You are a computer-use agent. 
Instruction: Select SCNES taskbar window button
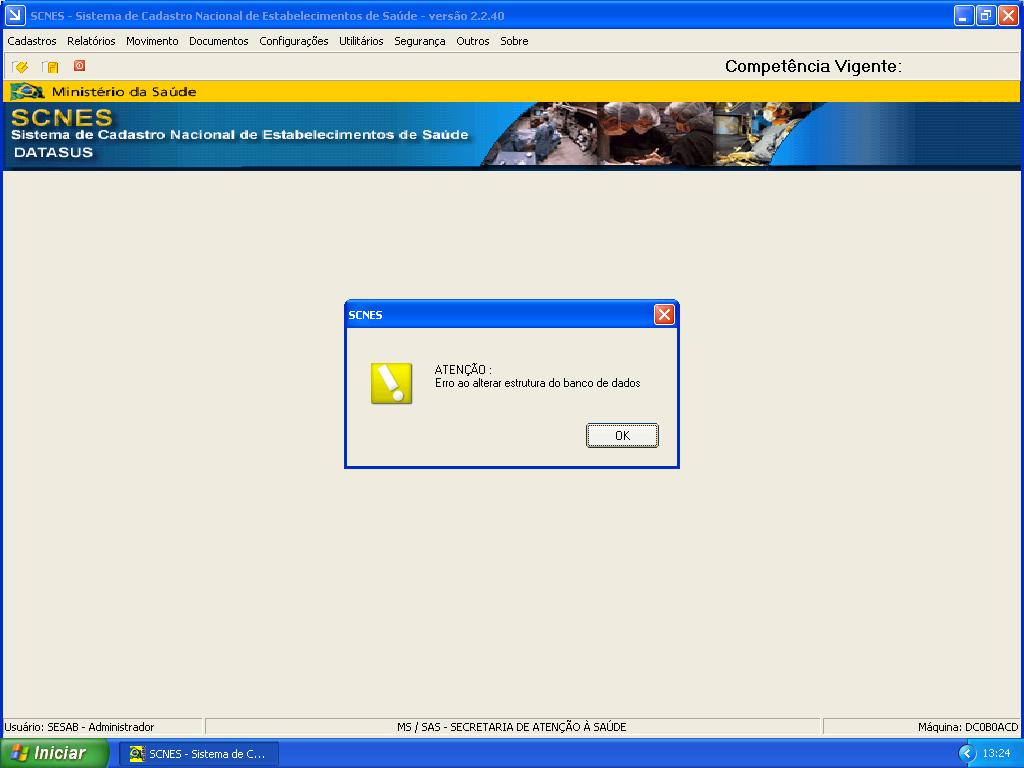click(199, 754)
